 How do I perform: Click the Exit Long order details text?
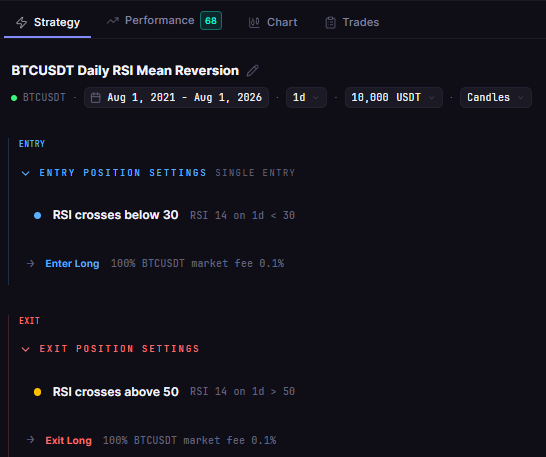click(x=189, y=440)
